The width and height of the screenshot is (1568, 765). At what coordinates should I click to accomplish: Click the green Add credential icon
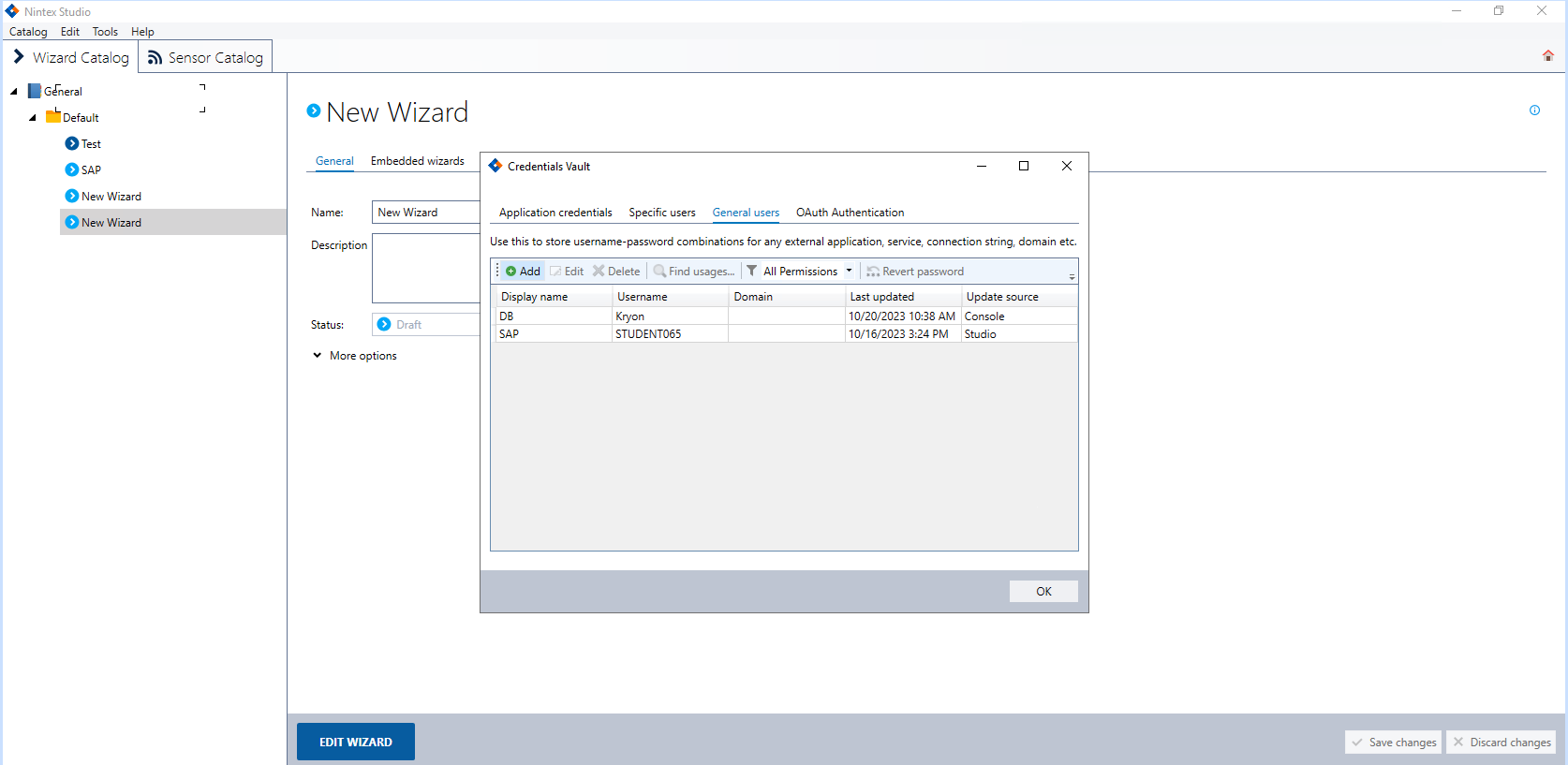pos(511,272)
